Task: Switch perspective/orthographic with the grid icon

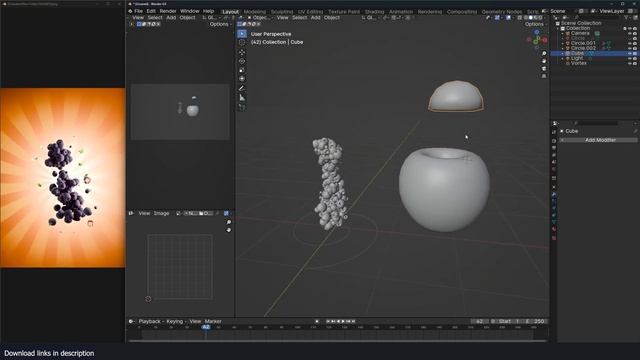Action: pos(544,76)
